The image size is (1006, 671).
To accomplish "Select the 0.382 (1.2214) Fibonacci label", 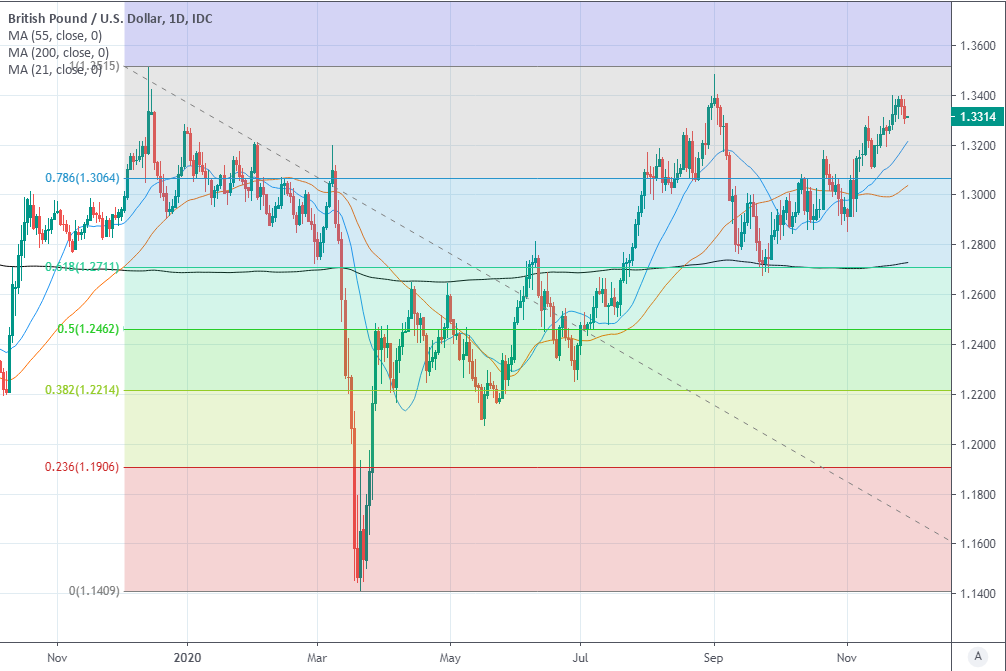I will click(83, 390).
